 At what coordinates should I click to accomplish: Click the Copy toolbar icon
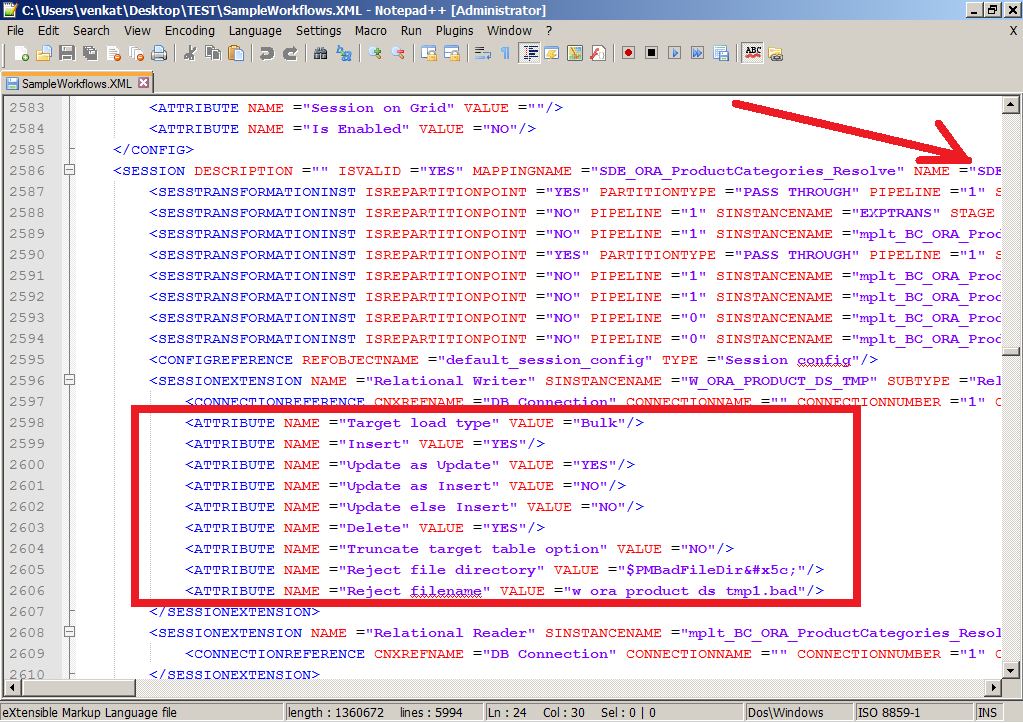[213, 54]
